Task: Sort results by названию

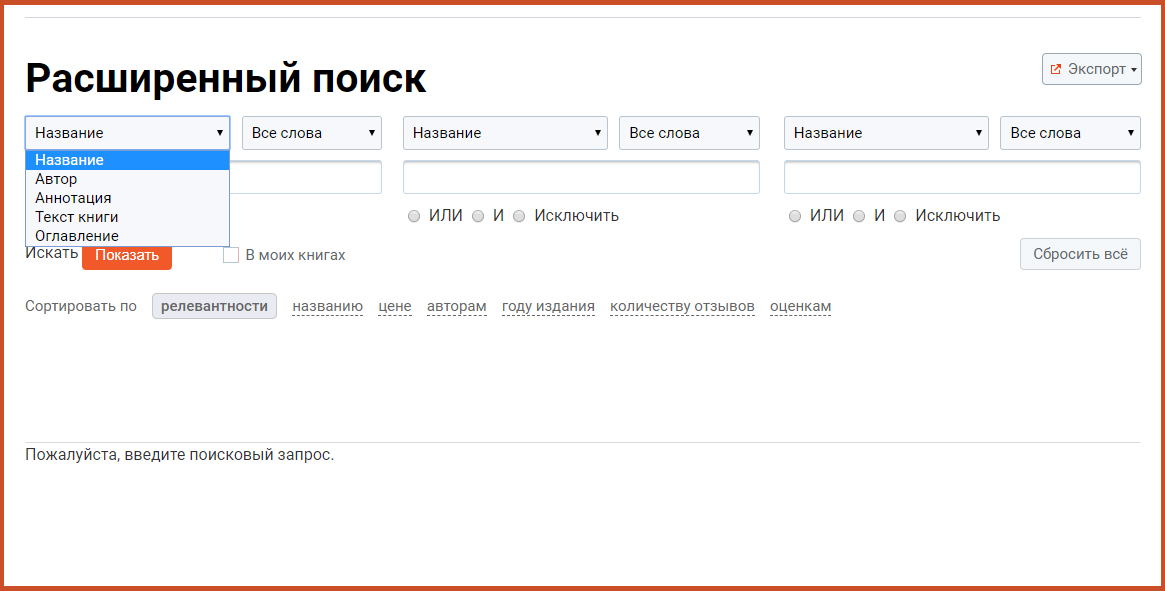Action: click(328, 306)
